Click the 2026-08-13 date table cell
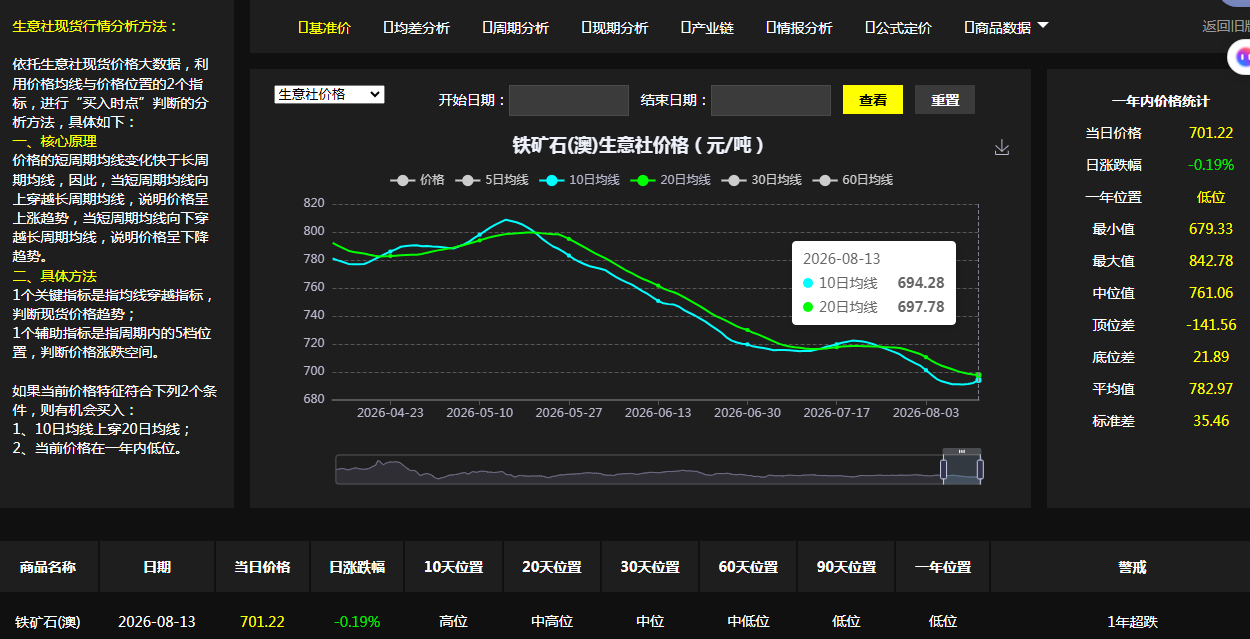 (157, 622)
